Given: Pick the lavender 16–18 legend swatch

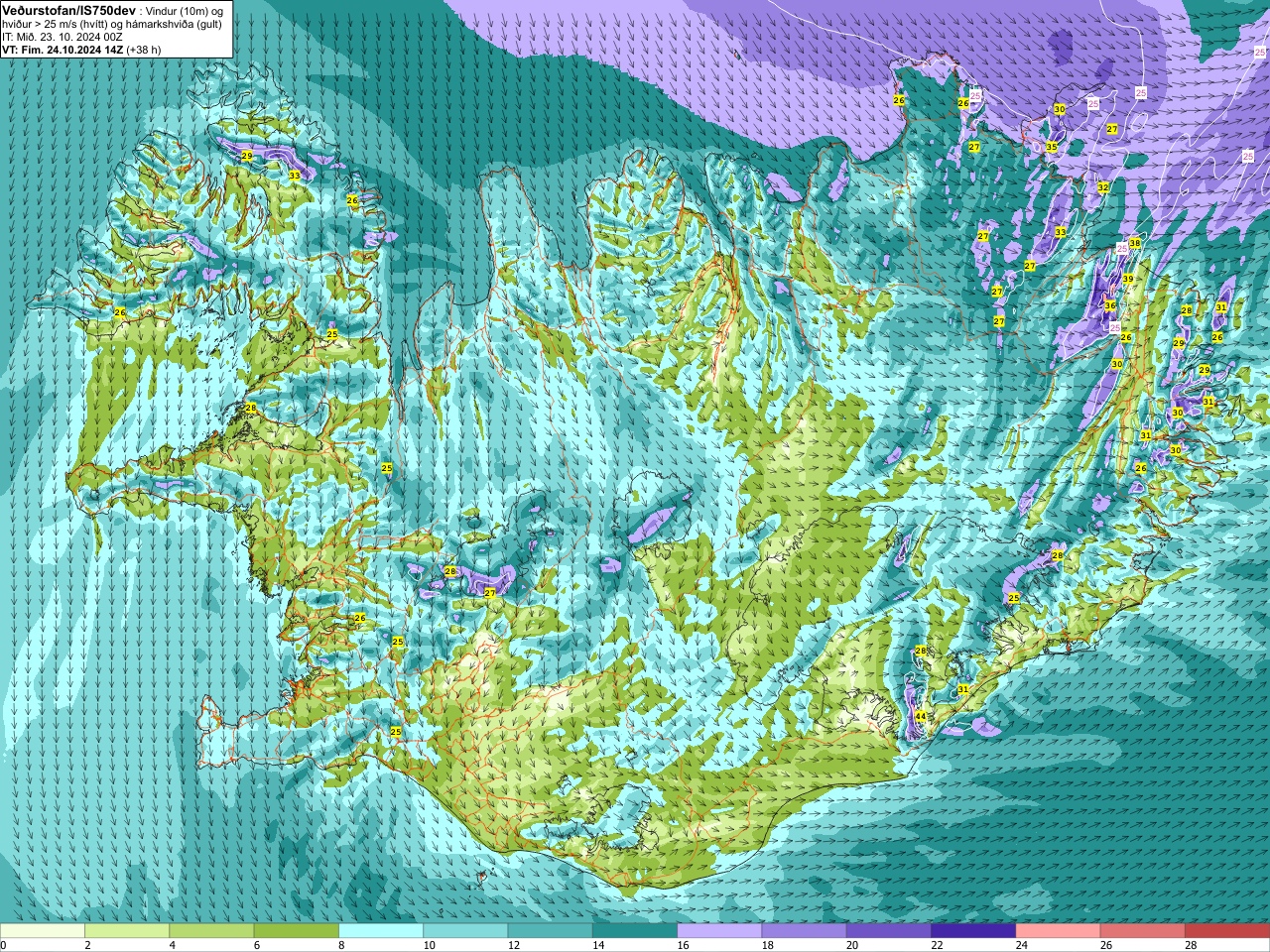Looking at the screenshot, I should pyautogui.click(x=719, y=931).
